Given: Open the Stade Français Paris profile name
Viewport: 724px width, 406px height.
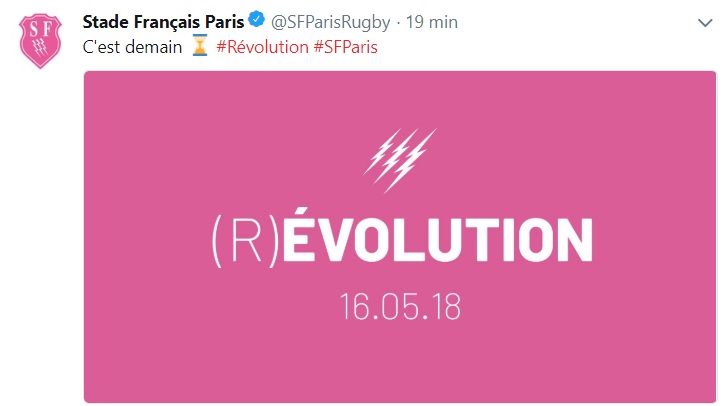Looking at the screenshot, I should [164, 22].
